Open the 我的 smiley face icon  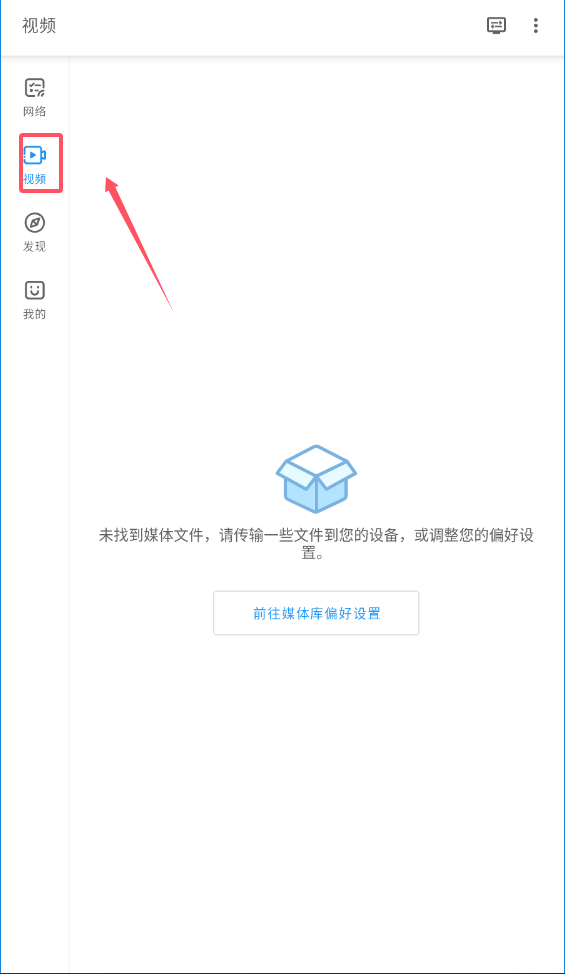(x=35, y=290)
